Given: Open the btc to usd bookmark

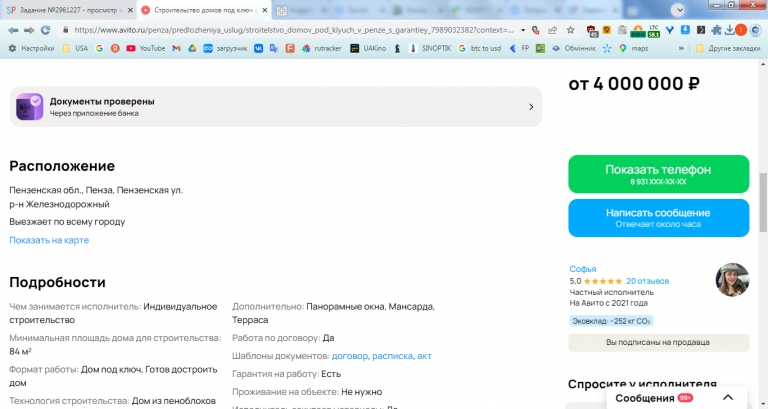Looking at the screenshot, I should 480,48.
